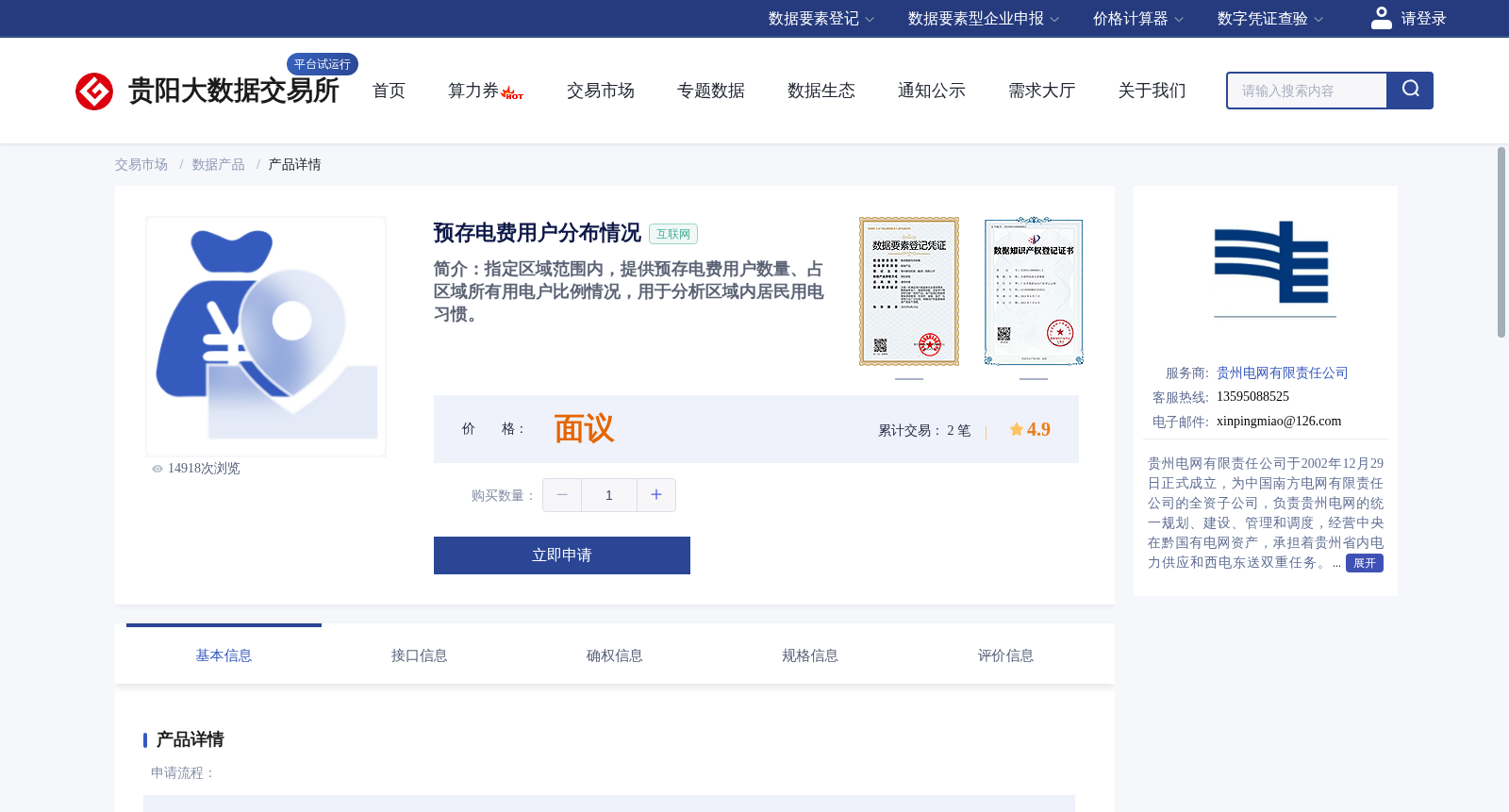Open the 数据知识产权登记证书 thumbnail
Screen dimensions: 1509x812
coord(1034,291)
